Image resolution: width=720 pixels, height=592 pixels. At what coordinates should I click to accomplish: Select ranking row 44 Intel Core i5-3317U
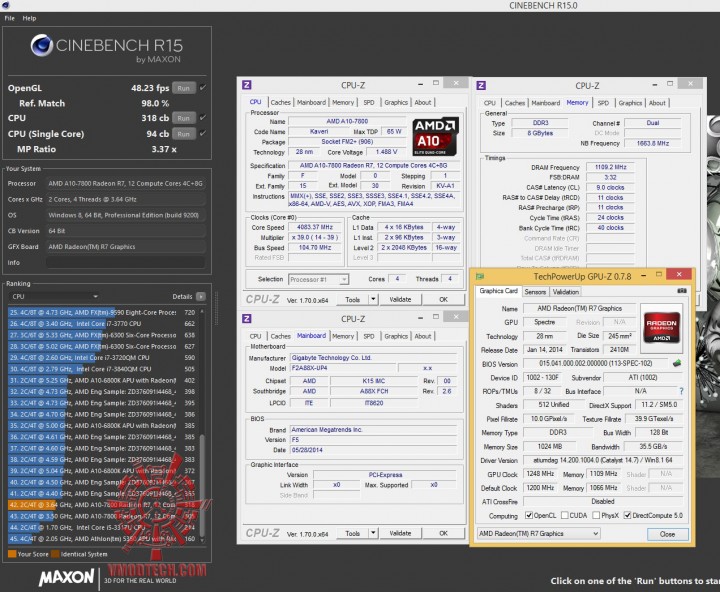tap(102, 528)
